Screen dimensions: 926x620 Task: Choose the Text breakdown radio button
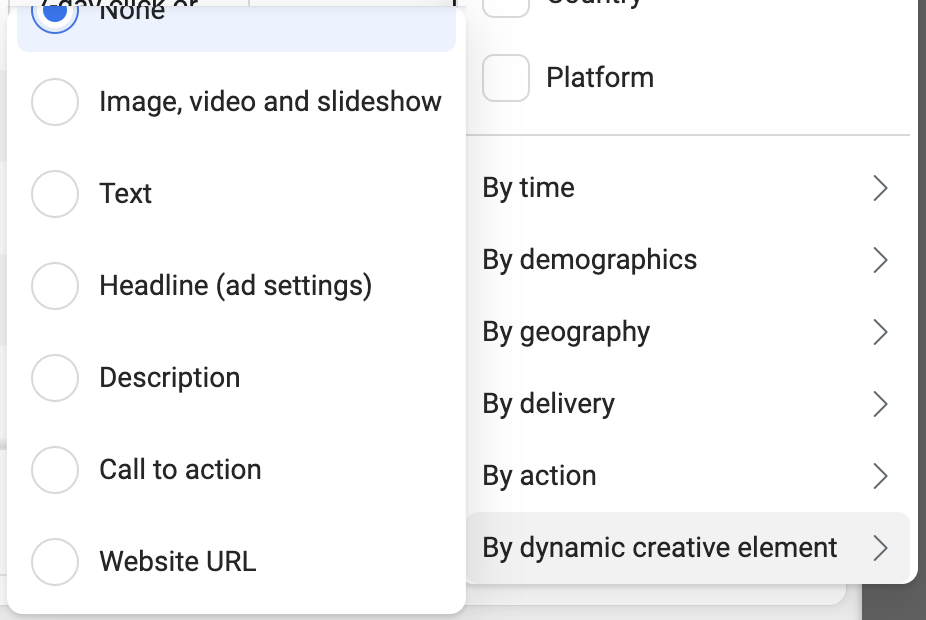click(x=55, y=194)
